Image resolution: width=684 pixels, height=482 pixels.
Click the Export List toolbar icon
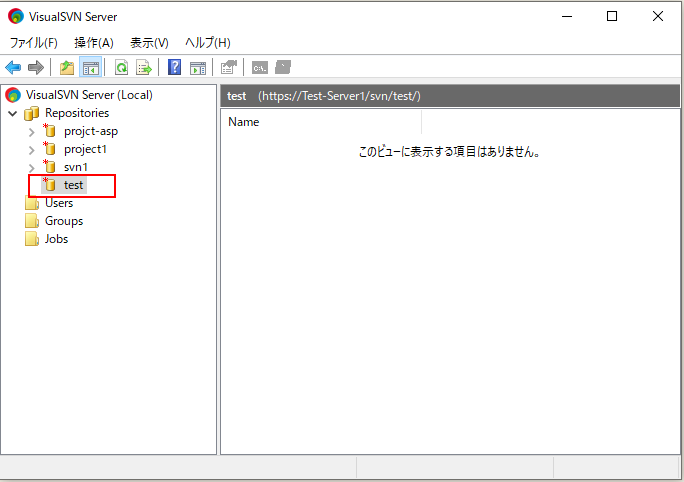[144, 68]
